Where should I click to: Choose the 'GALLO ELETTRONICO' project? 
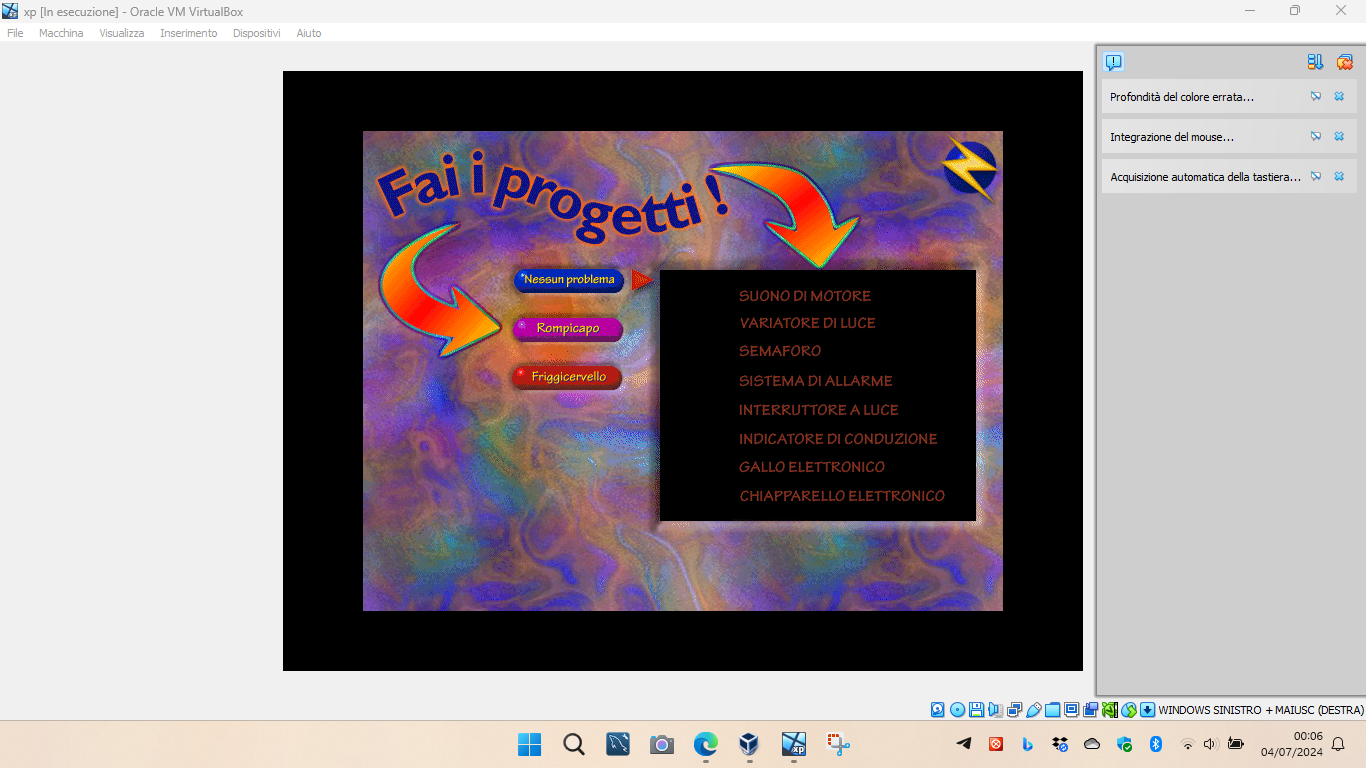(x=812, y=467)
